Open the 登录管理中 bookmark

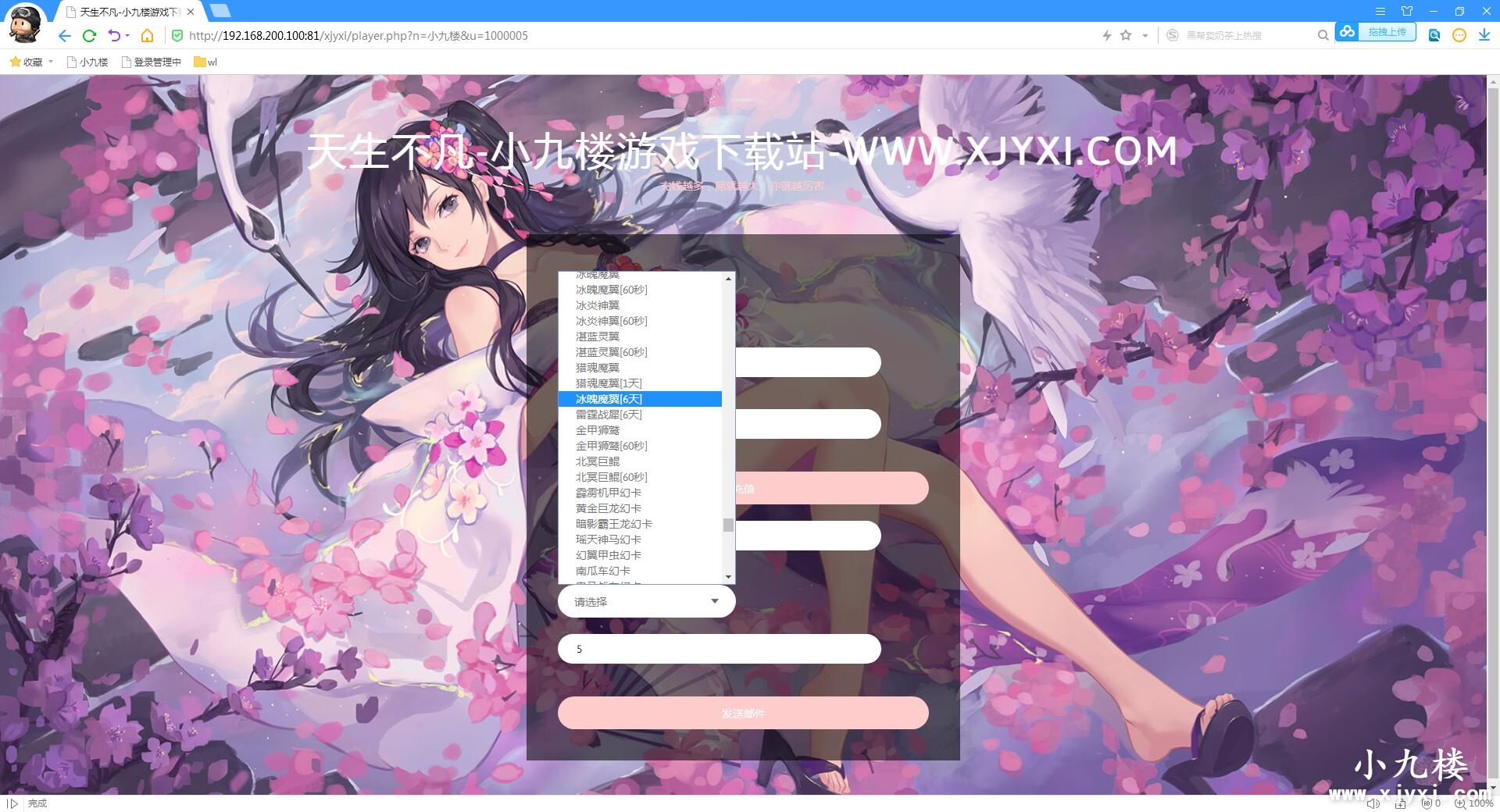[x=152, y=62]
